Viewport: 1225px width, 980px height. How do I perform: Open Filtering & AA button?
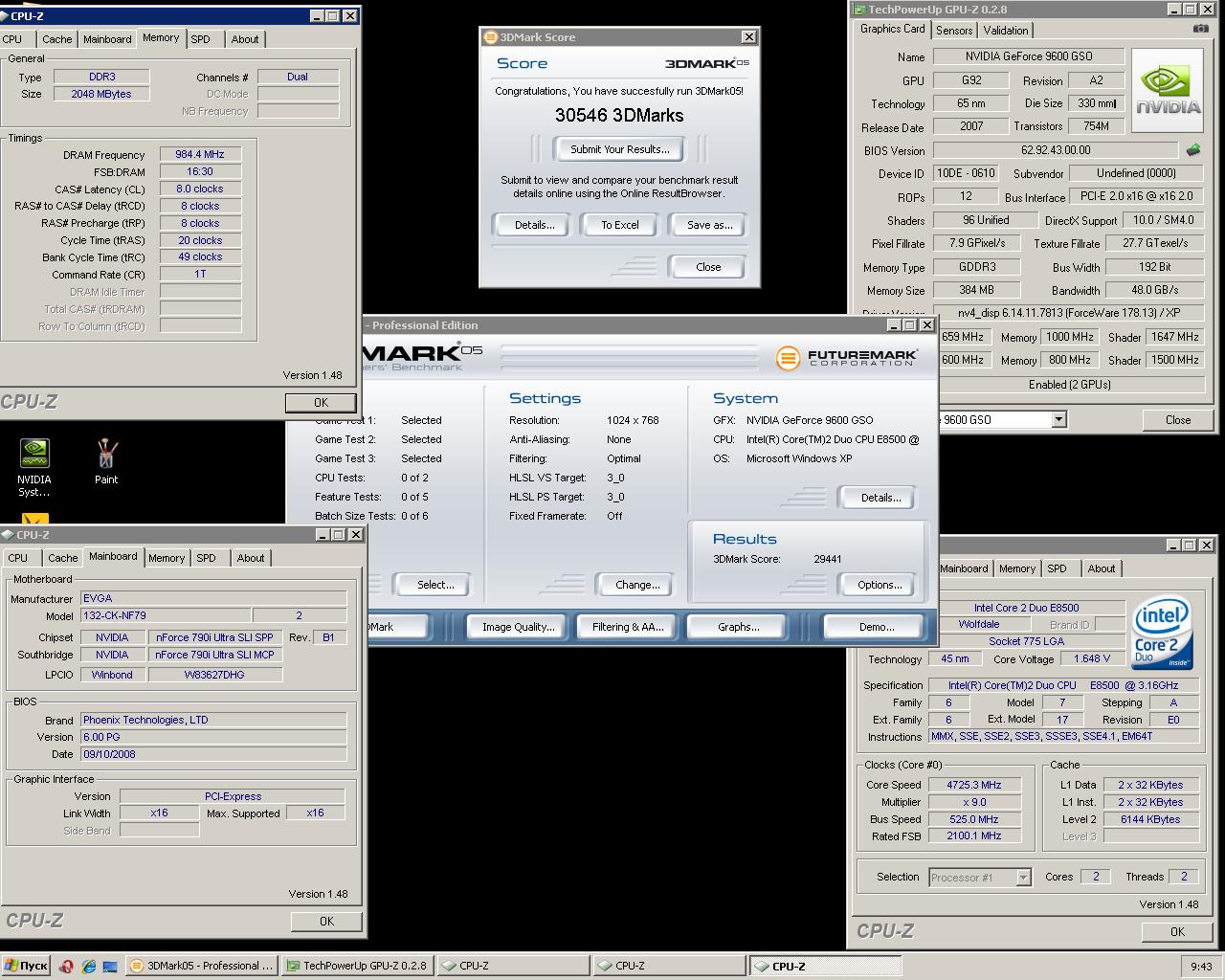click(627, 627)
